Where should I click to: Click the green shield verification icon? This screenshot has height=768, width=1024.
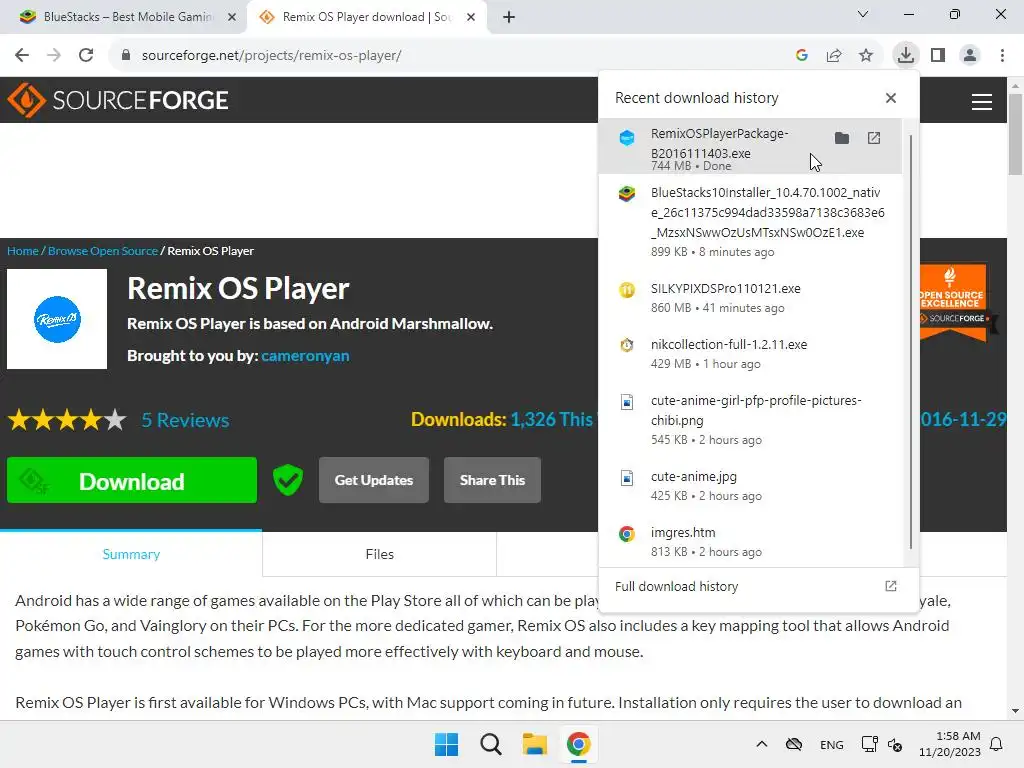(x=287, y=480)
